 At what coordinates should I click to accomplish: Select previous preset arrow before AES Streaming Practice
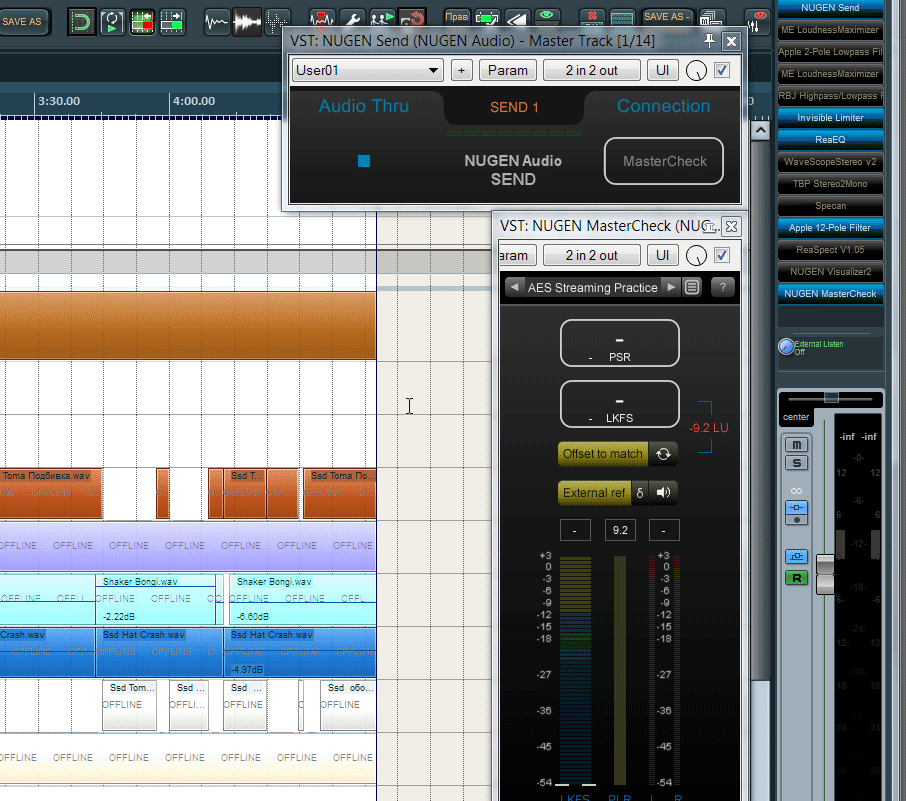514,287
